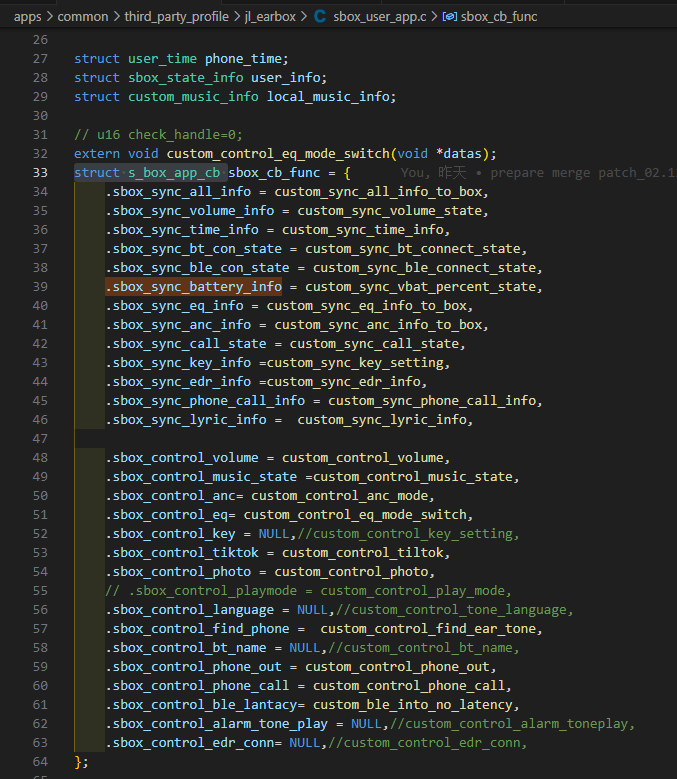Click 'phone_time' variable on line 27
677x779 pixels.
pos(243,59)
